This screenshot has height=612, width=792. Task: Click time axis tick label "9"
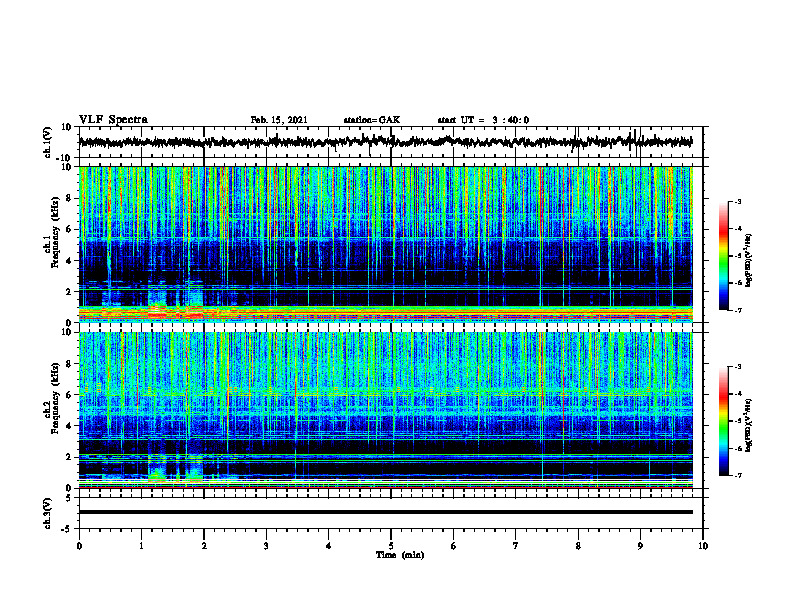(x=640, y=546)
